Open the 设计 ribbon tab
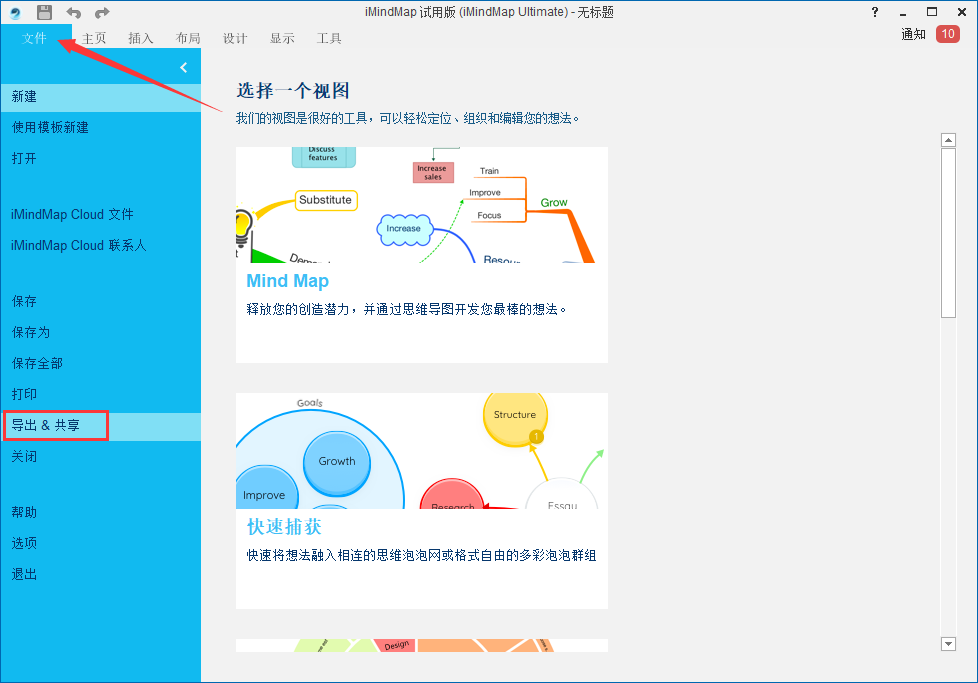The image size is (978, 683). coord(234,38)
